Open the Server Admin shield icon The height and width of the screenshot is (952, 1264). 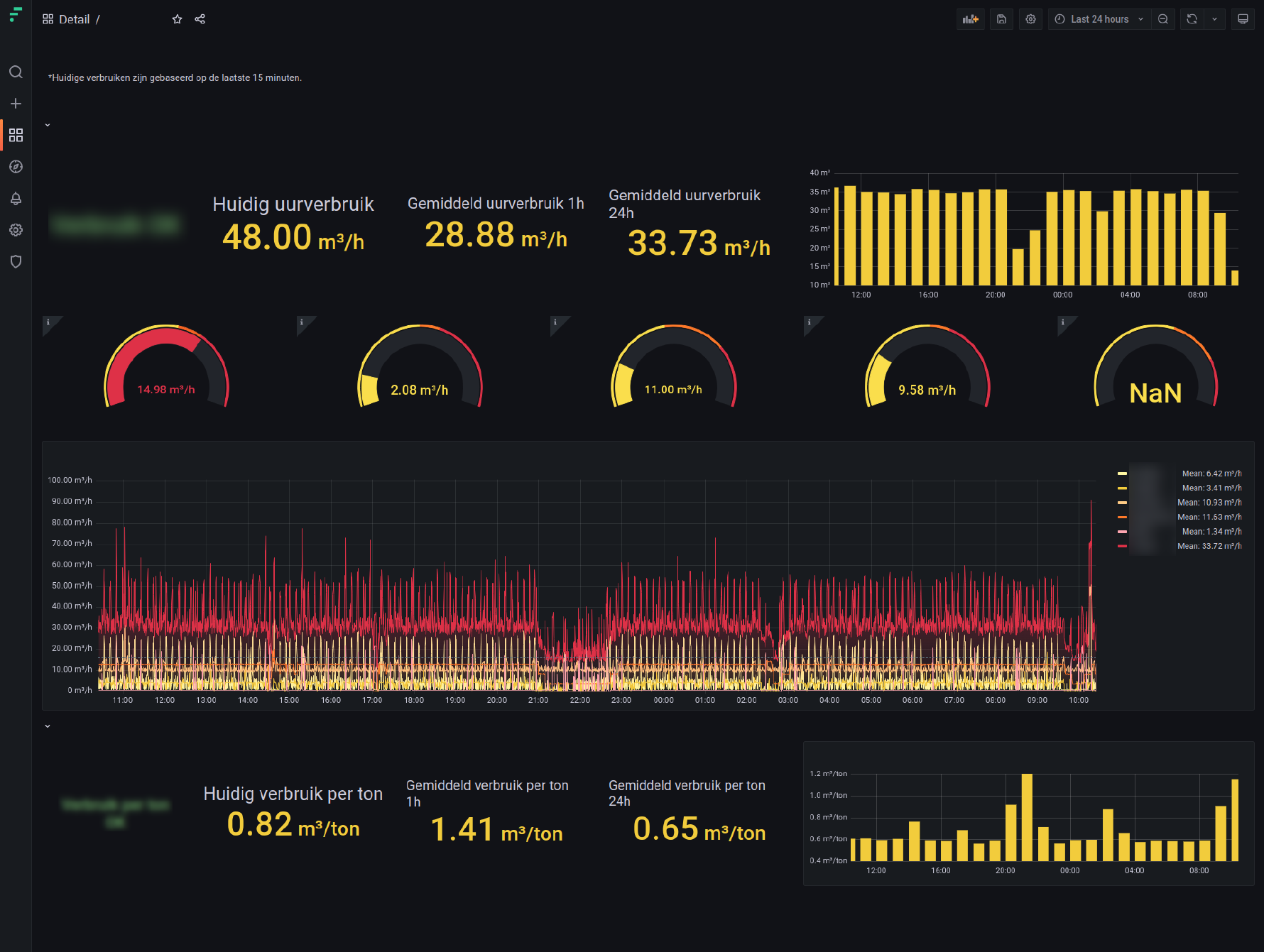tap(16, 261)
